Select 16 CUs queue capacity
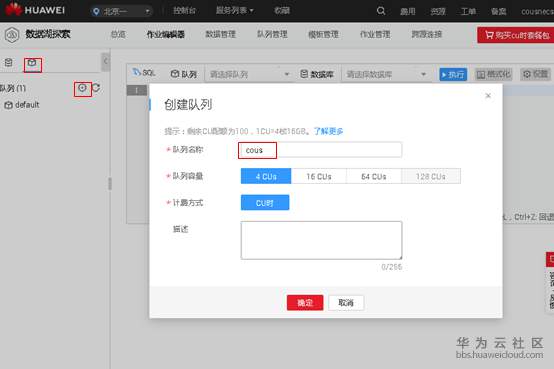This screenshot has height=369, width=554. pos(319,176)
